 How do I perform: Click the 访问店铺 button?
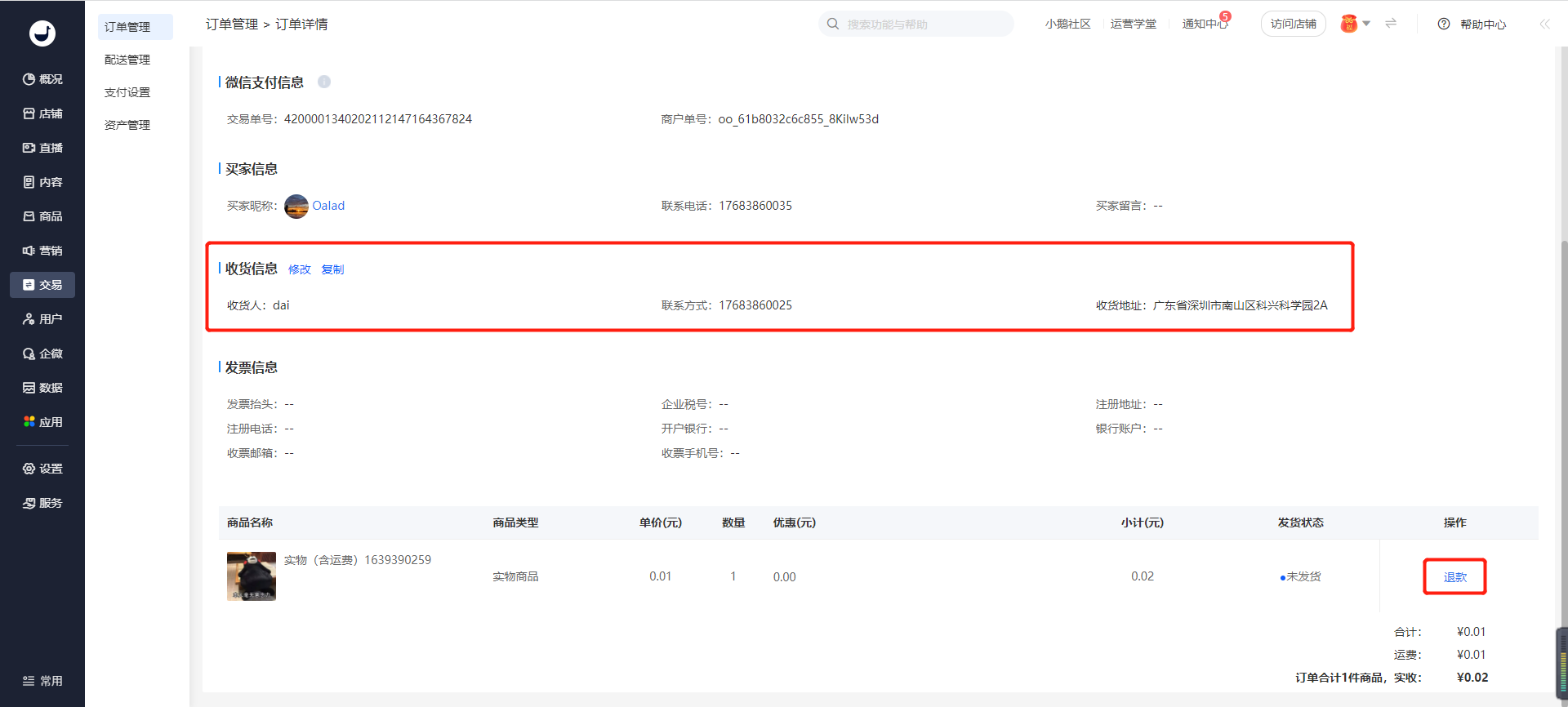tap(1294, 24)
